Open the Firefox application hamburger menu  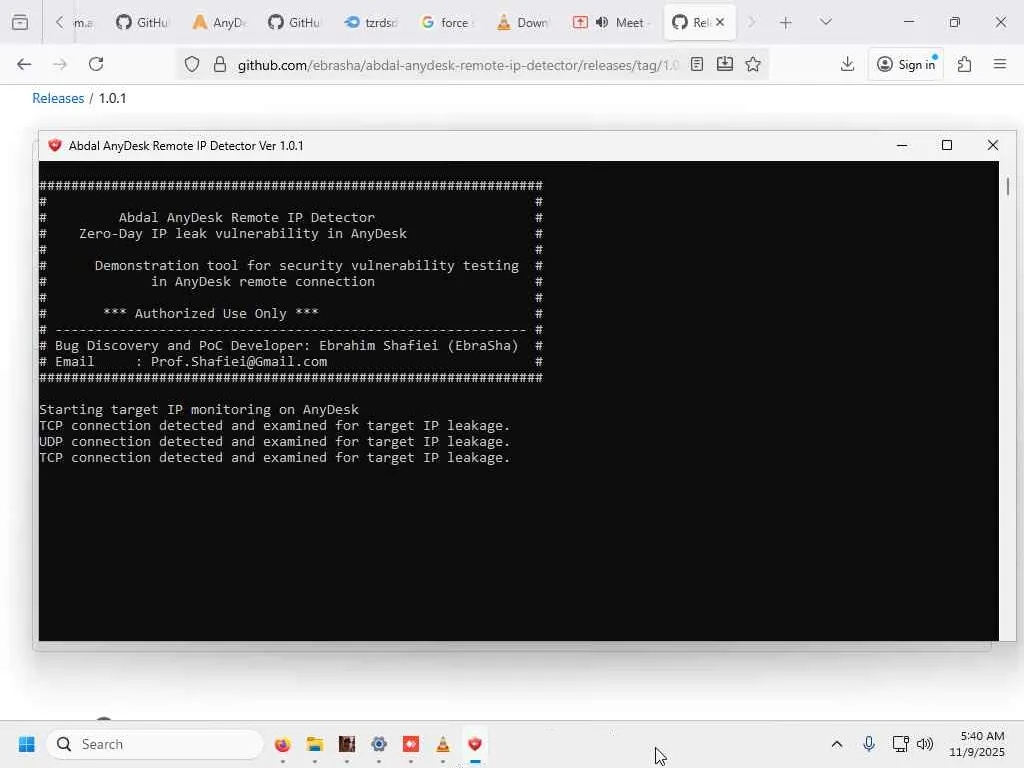click(x=1000, y=64)
